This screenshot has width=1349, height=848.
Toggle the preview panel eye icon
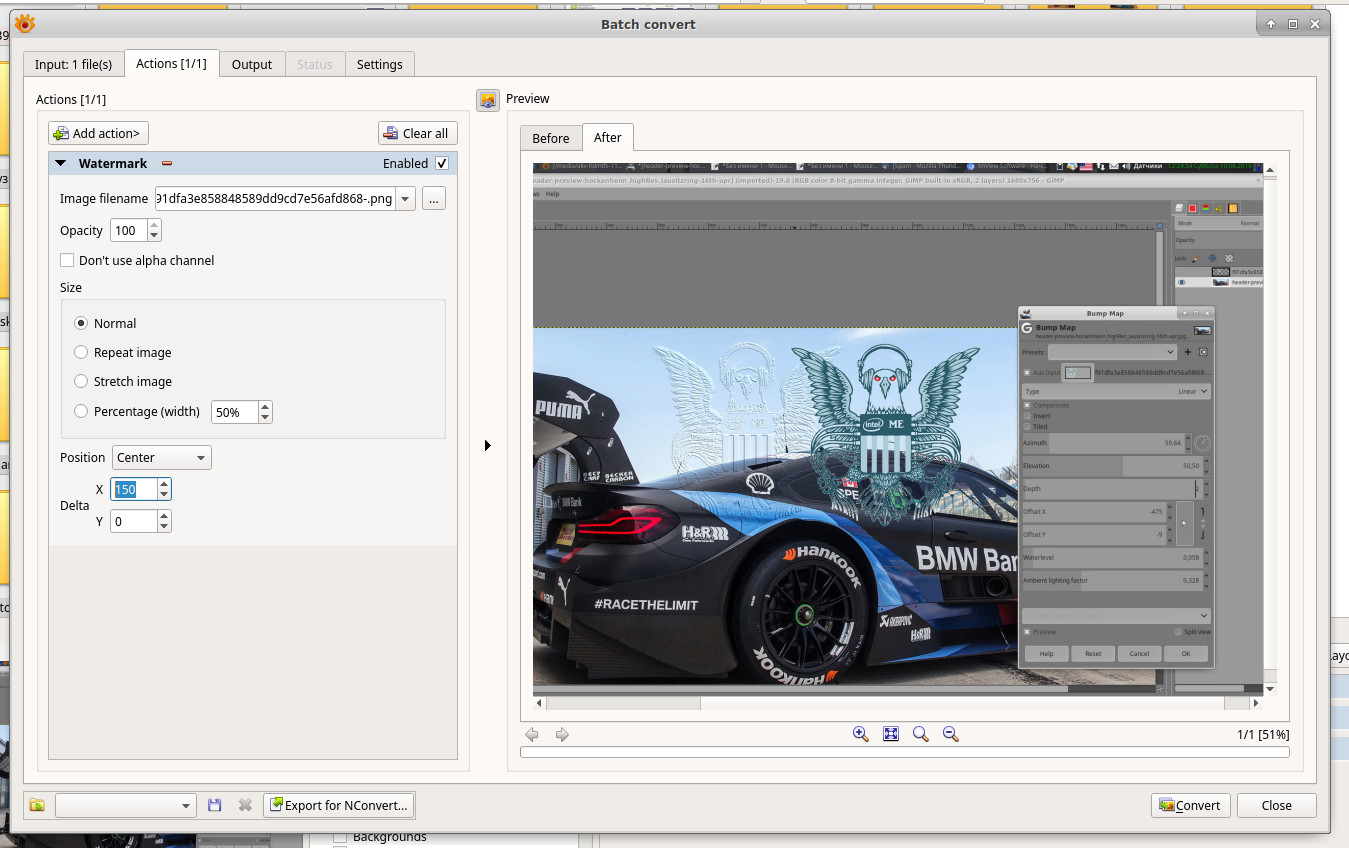pyautogui.click(x=488, y=100)
